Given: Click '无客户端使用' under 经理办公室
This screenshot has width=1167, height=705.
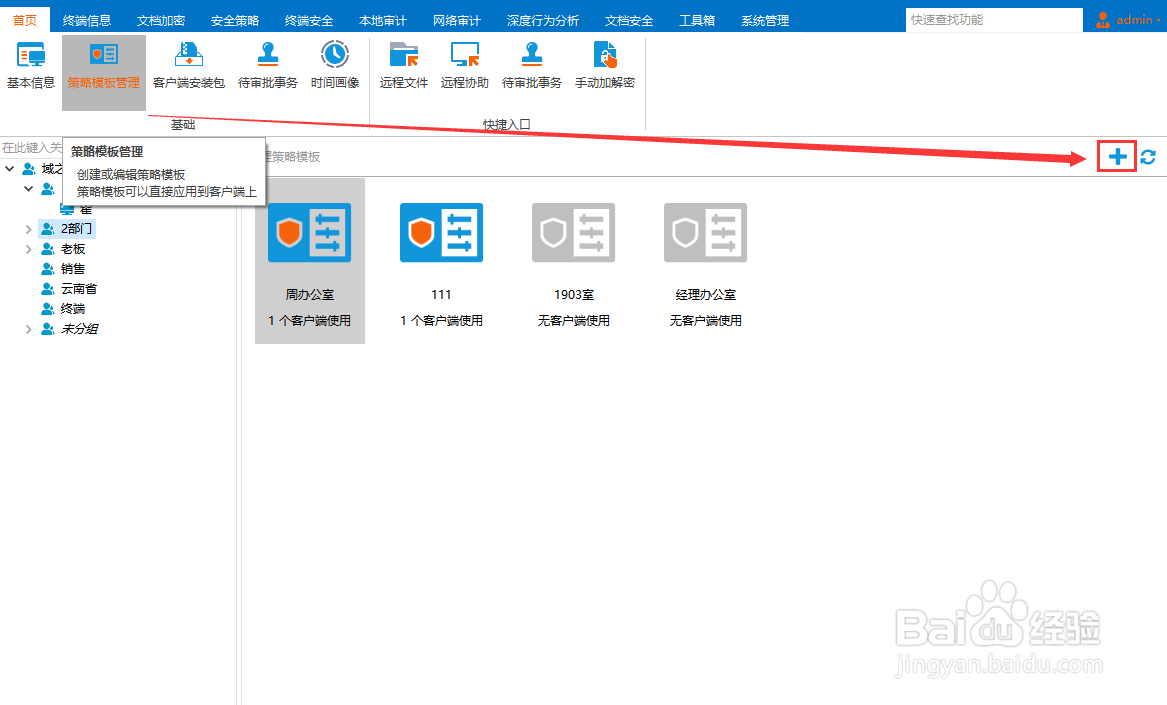Looking at the screenshot, I should pyautogui.click(x=705, y=321).
